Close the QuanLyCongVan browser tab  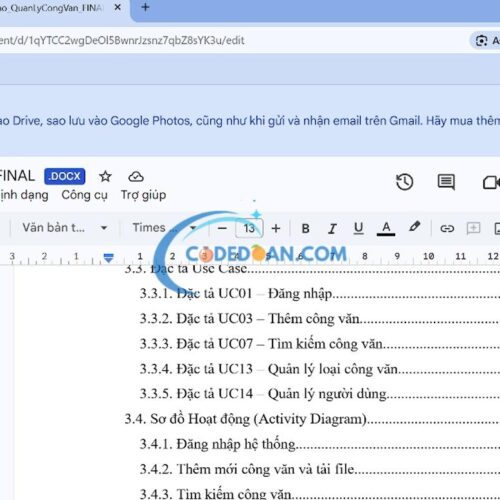[118, 7]
